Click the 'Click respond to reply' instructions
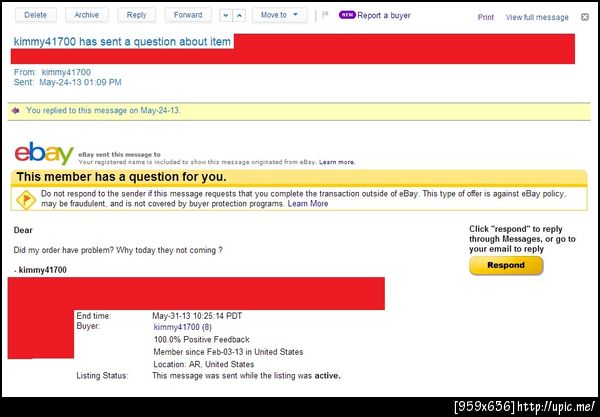 pos(522,239)
